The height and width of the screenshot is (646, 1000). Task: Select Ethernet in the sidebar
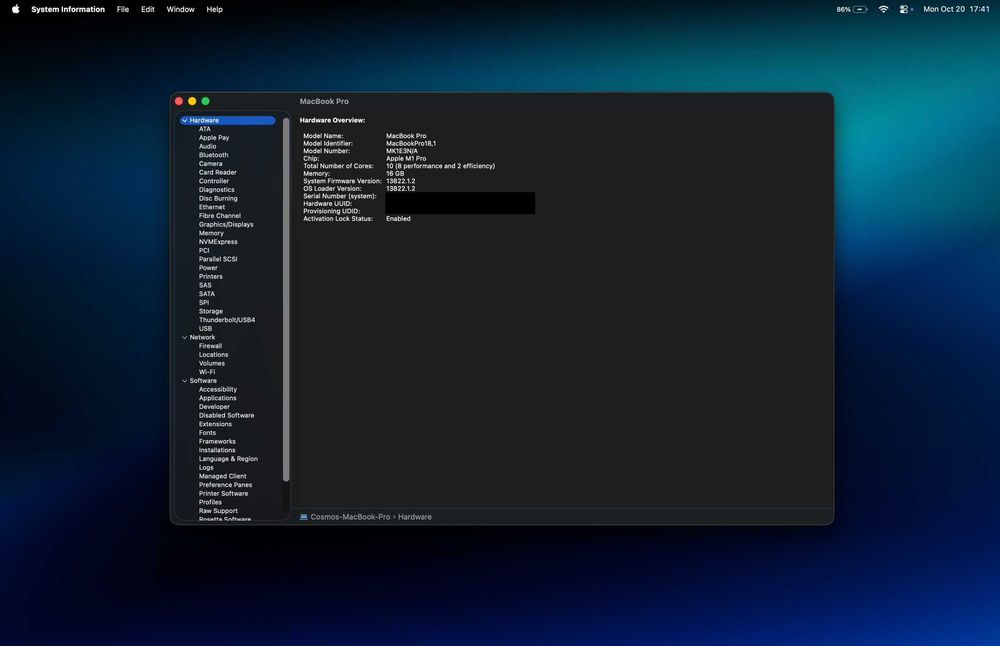pos(212,207)
